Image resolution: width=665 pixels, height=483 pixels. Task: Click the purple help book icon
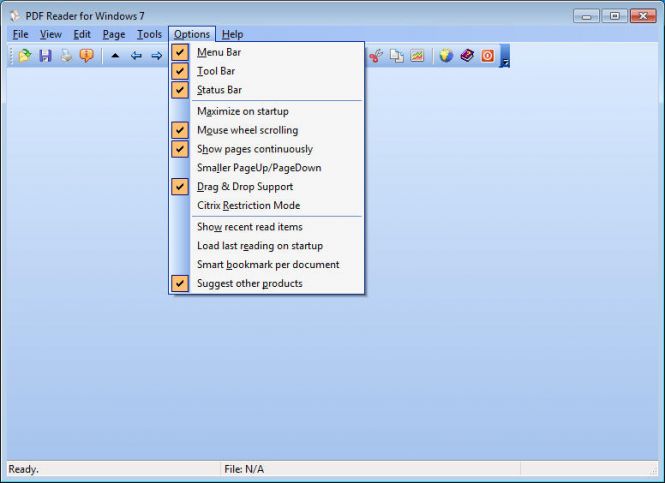tap(467, 56)
